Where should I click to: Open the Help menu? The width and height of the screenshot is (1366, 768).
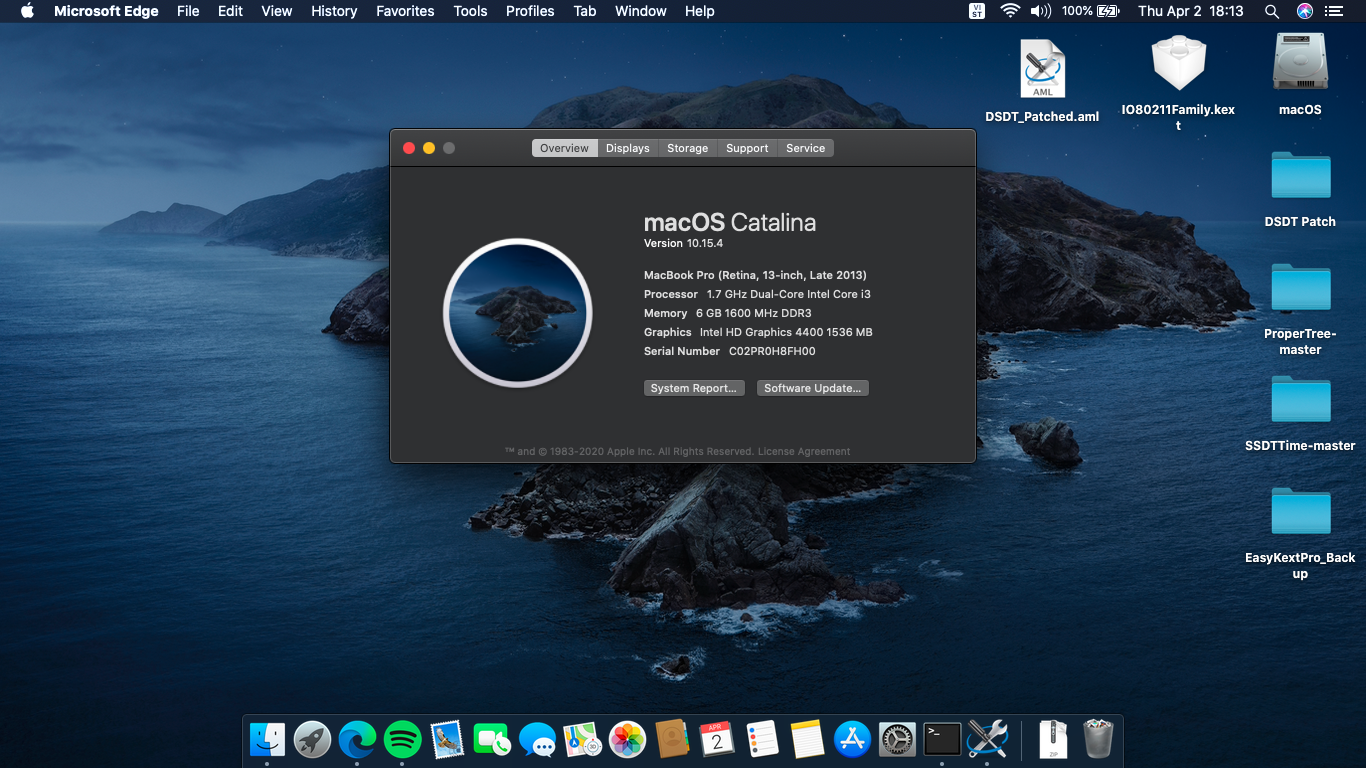click(700, 11)
